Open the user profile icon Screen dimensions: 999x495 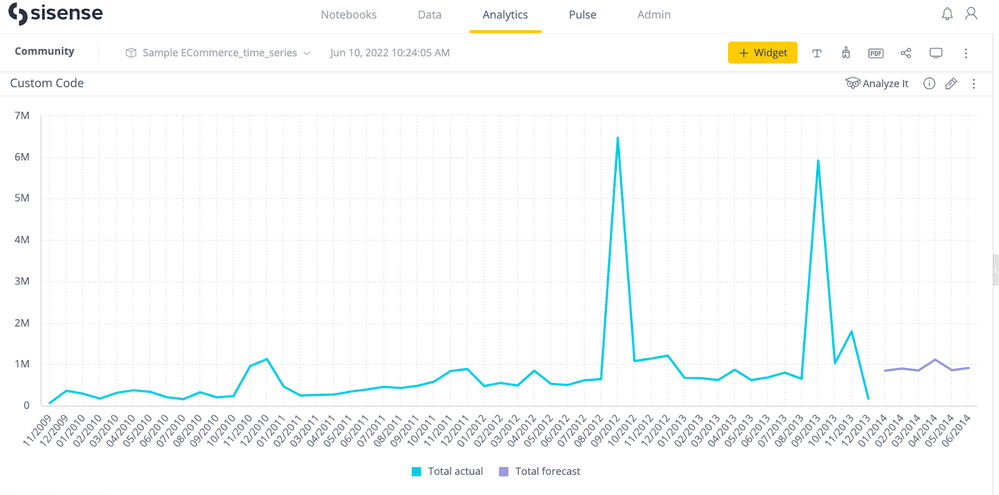[971, 14]
